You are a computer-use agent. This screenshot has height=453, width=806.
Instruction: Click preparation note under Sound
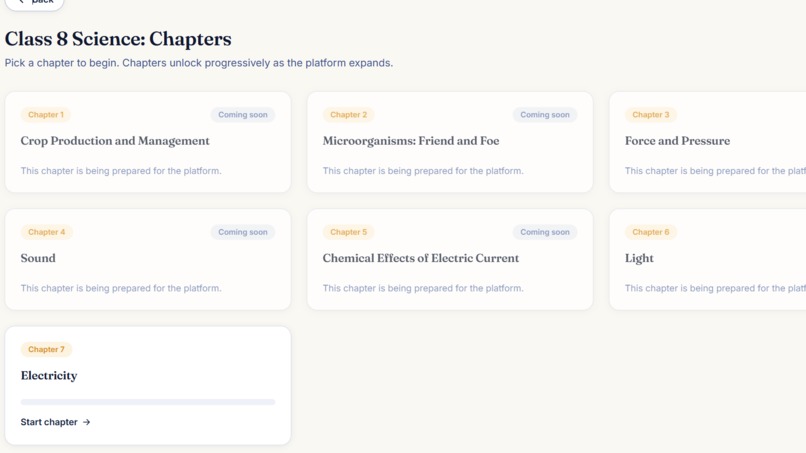coord(121,288)
